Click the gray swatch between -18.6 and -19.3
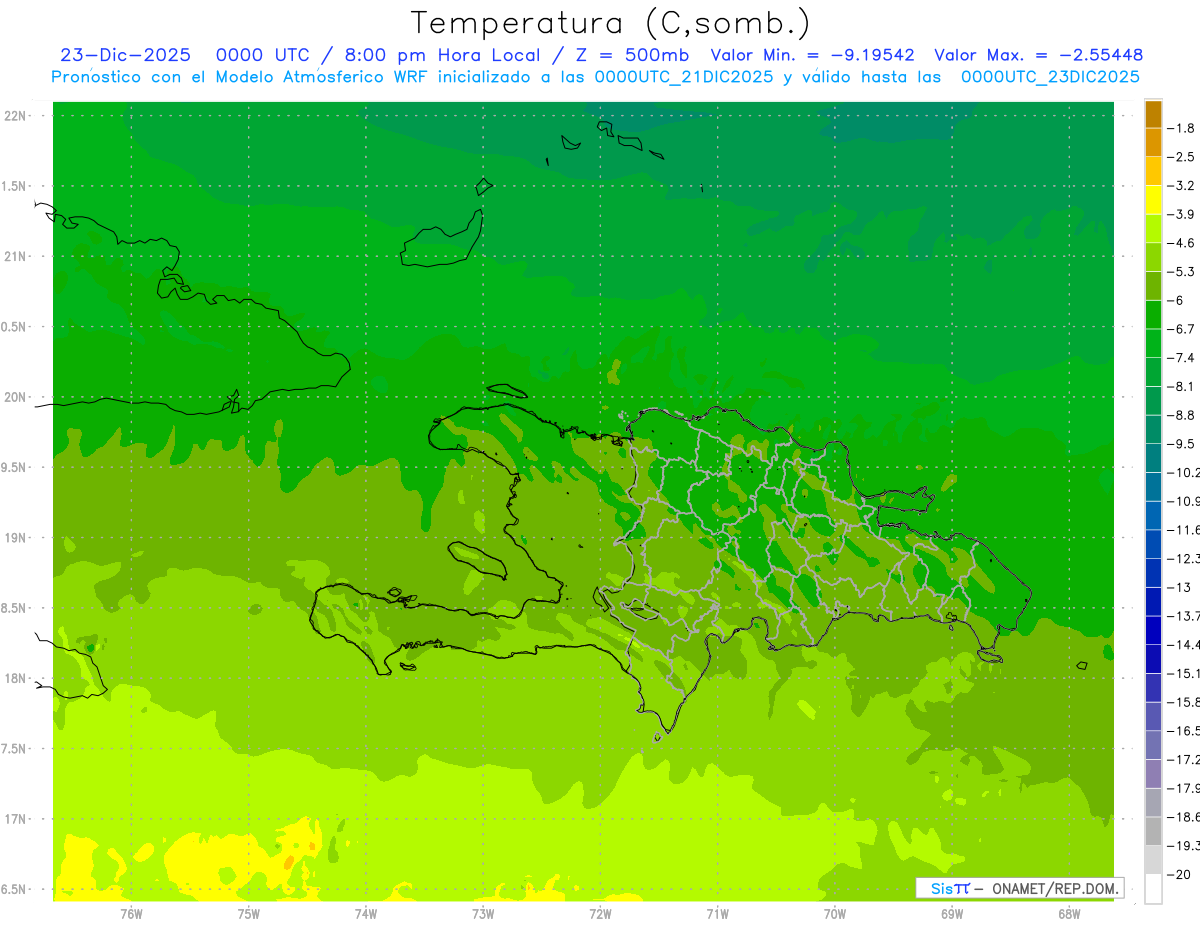 pos(1153,831)
